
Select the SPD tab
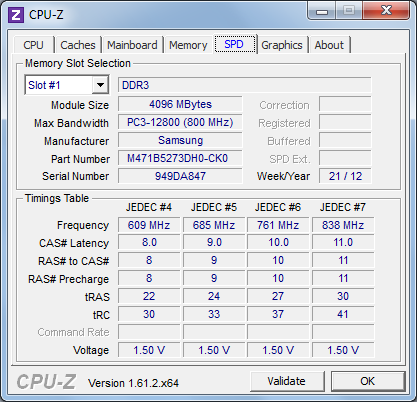tap(235, 44)
